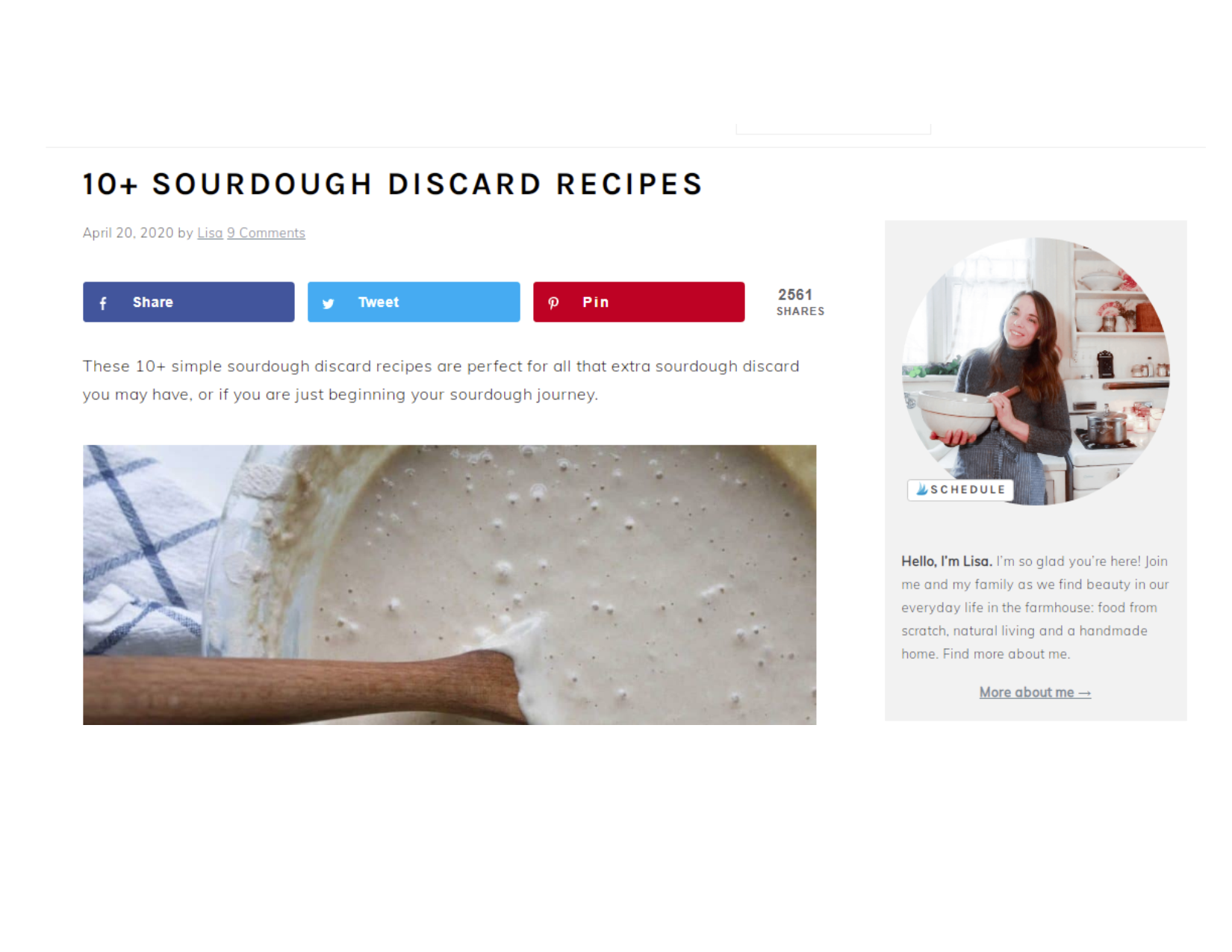Click the SCHEDULE badge text

(x=968, y=490)
